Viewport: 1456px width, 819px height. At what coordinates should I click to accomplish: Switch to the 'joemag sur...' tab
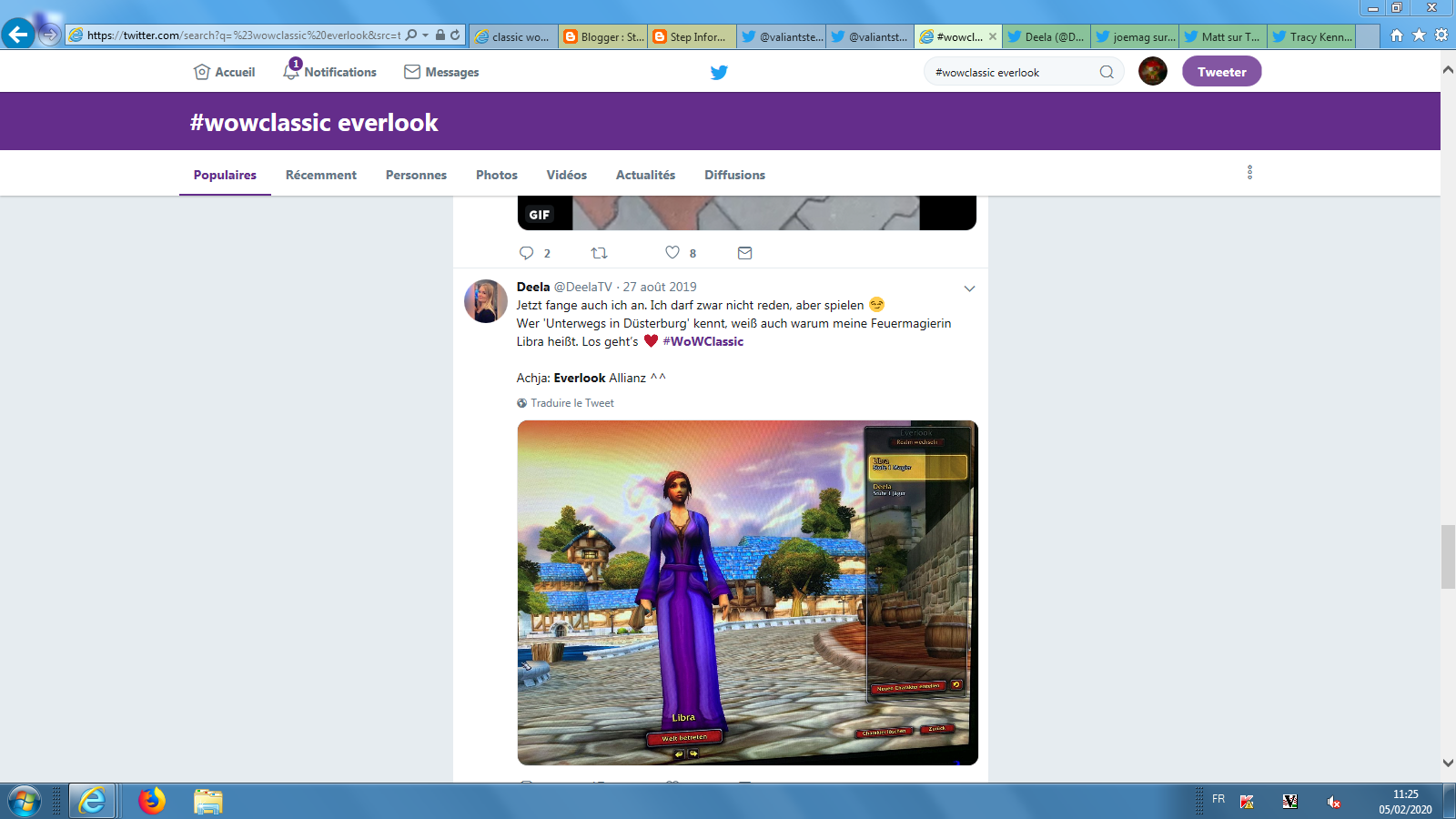[x=1135, y=36]
